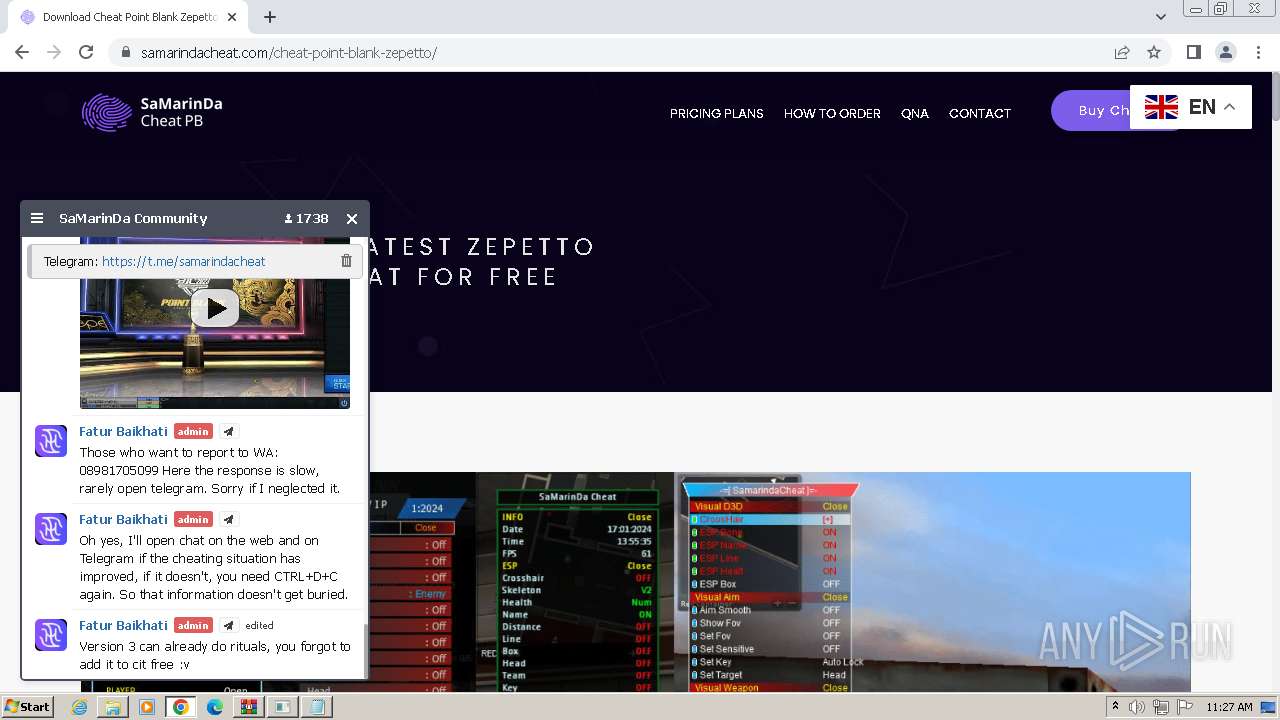Open the Chrome profile avatar
Image resolution: width=1280 pixels, height=720 pixels.
(x=1225, y=52)
